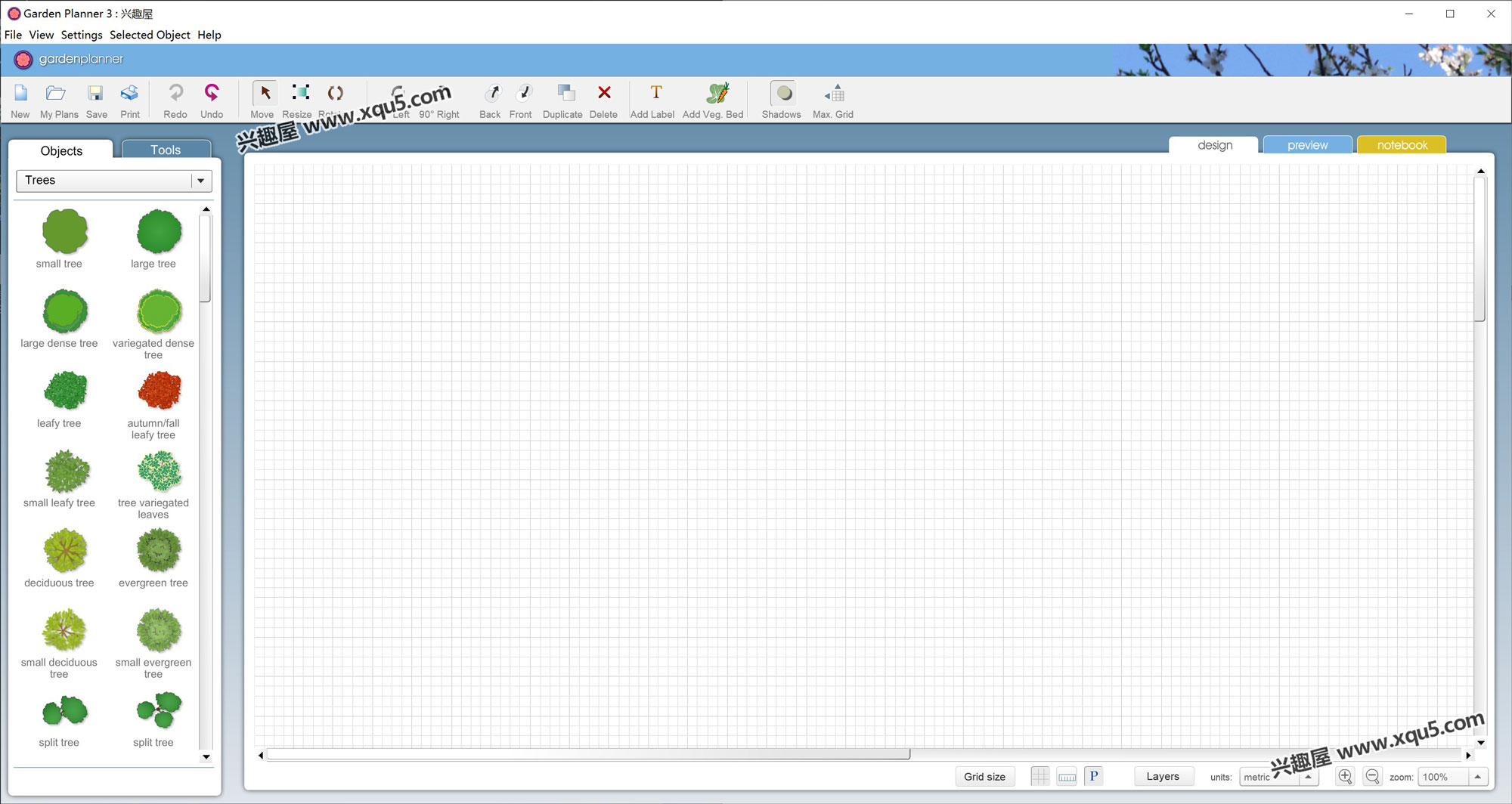Toggle Shadows on or off
1512x804 pixels.
(783, 94)
